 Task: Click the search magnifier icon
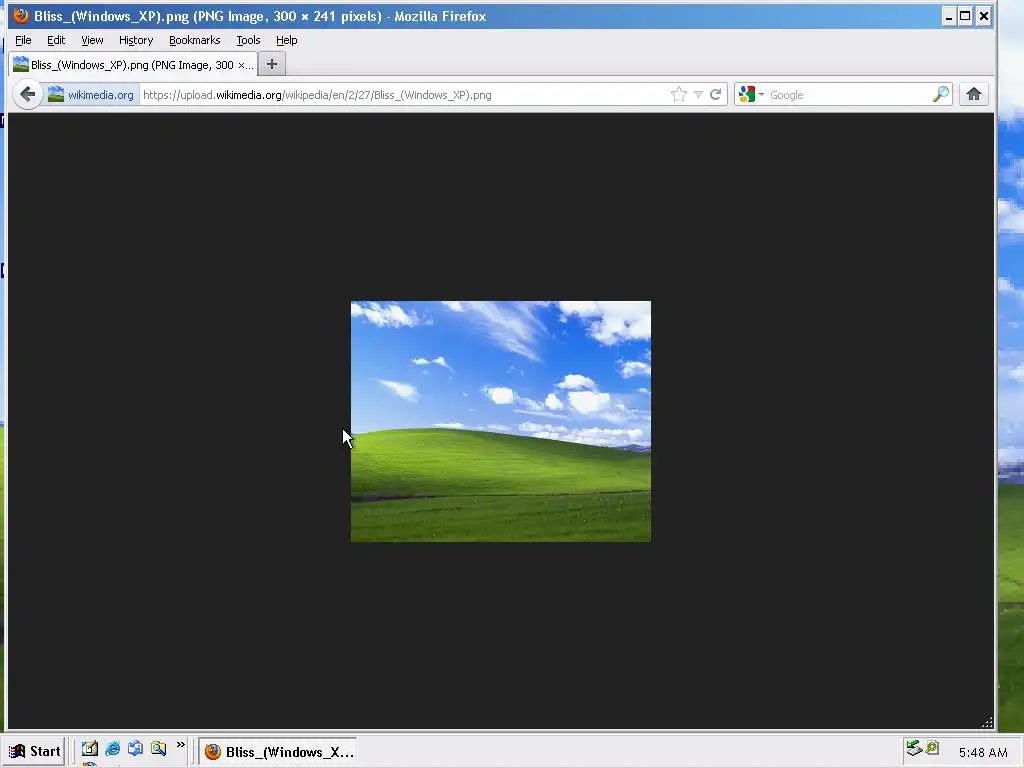point(940,95)
